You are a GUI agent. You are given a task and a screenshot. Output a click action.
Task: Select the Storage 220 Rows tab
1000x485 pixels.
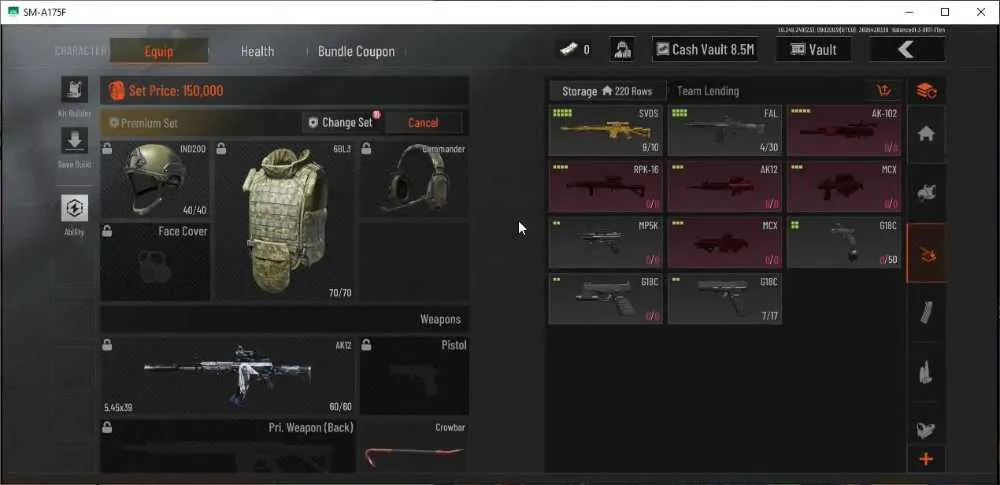coord(607,91)
